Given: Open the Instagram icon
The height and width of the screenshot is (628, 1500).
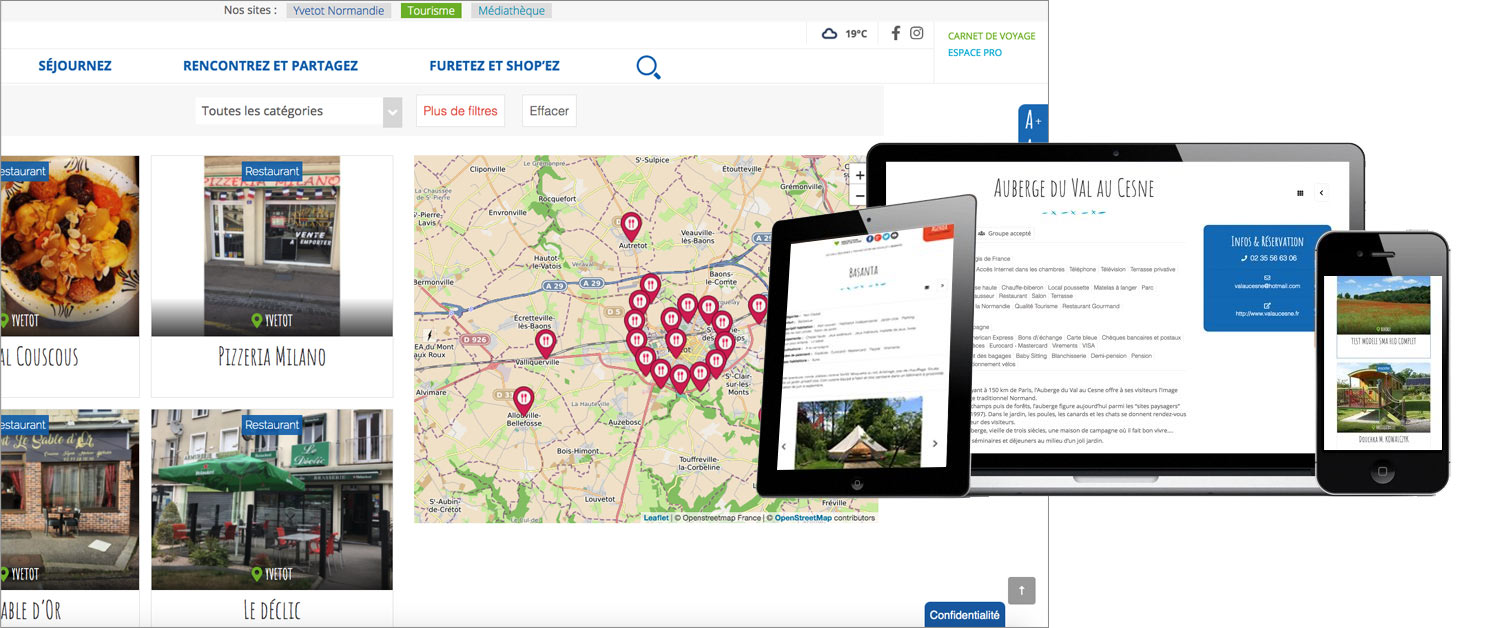Looking at the screenshot, I should point(916,33).
